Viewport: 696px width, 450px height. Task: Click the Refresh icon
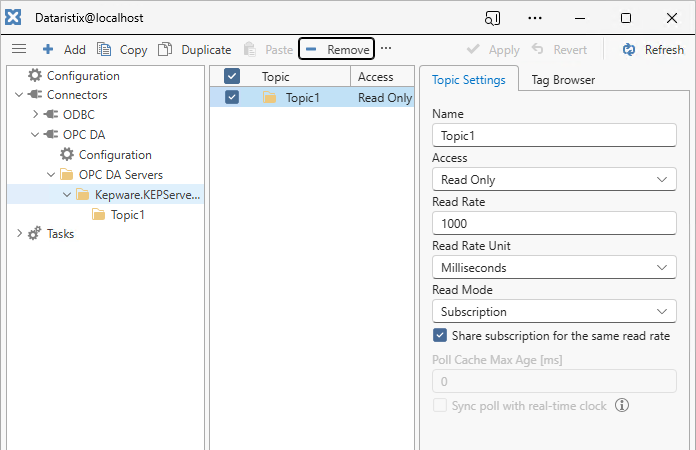629,49
